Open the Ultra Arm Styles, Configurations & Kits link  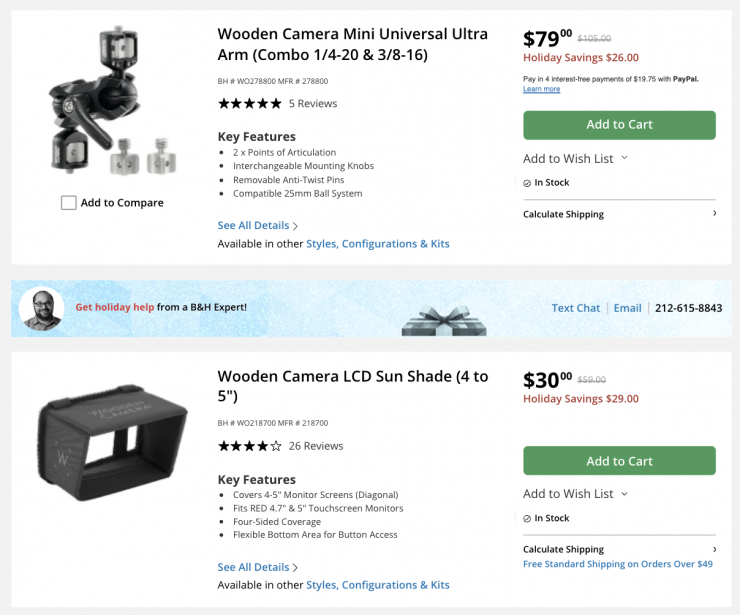click(377, 244)
